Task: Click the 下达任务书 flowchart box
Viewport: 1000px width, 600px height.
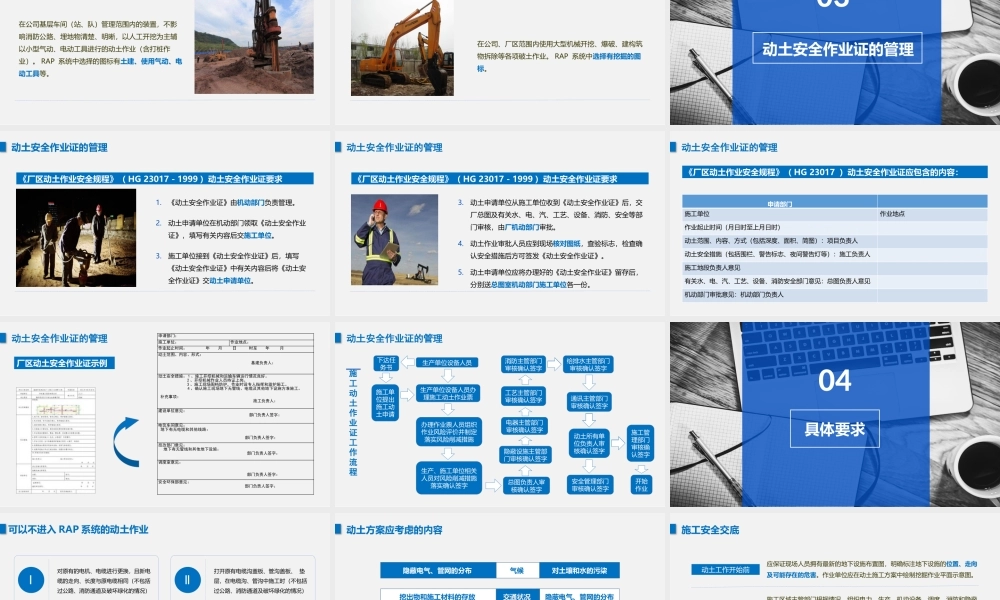Action: pyautogui.click(x=386, y=363)
